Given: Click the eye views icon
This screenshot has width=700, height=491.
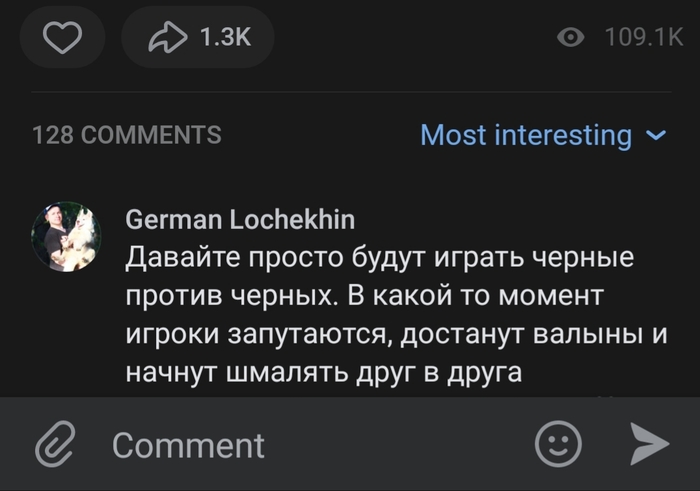Looking at the screenshot, I should [571, 38].
